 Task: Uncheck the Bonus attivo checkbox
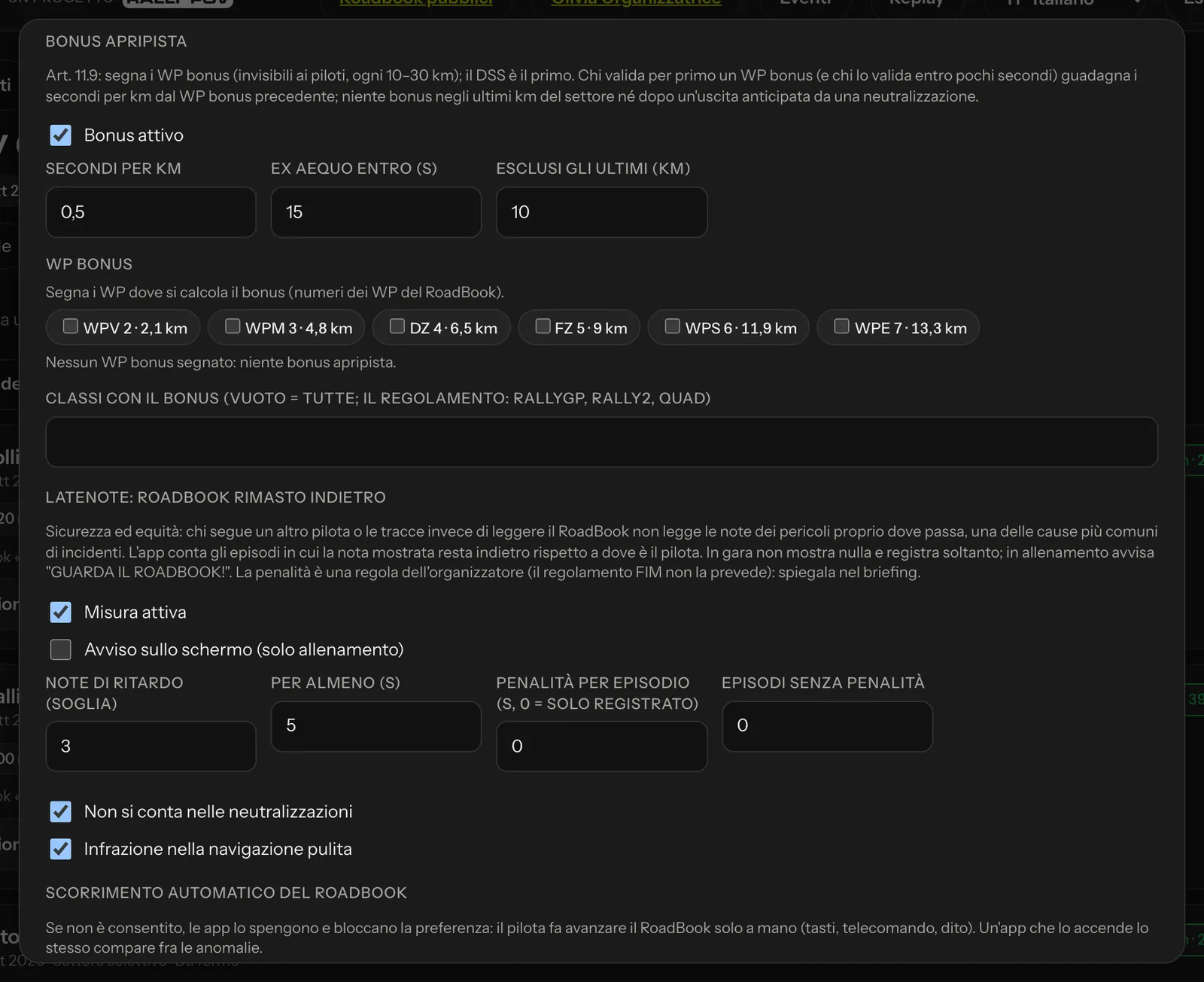pyautogui.click(x=61, y=135)
